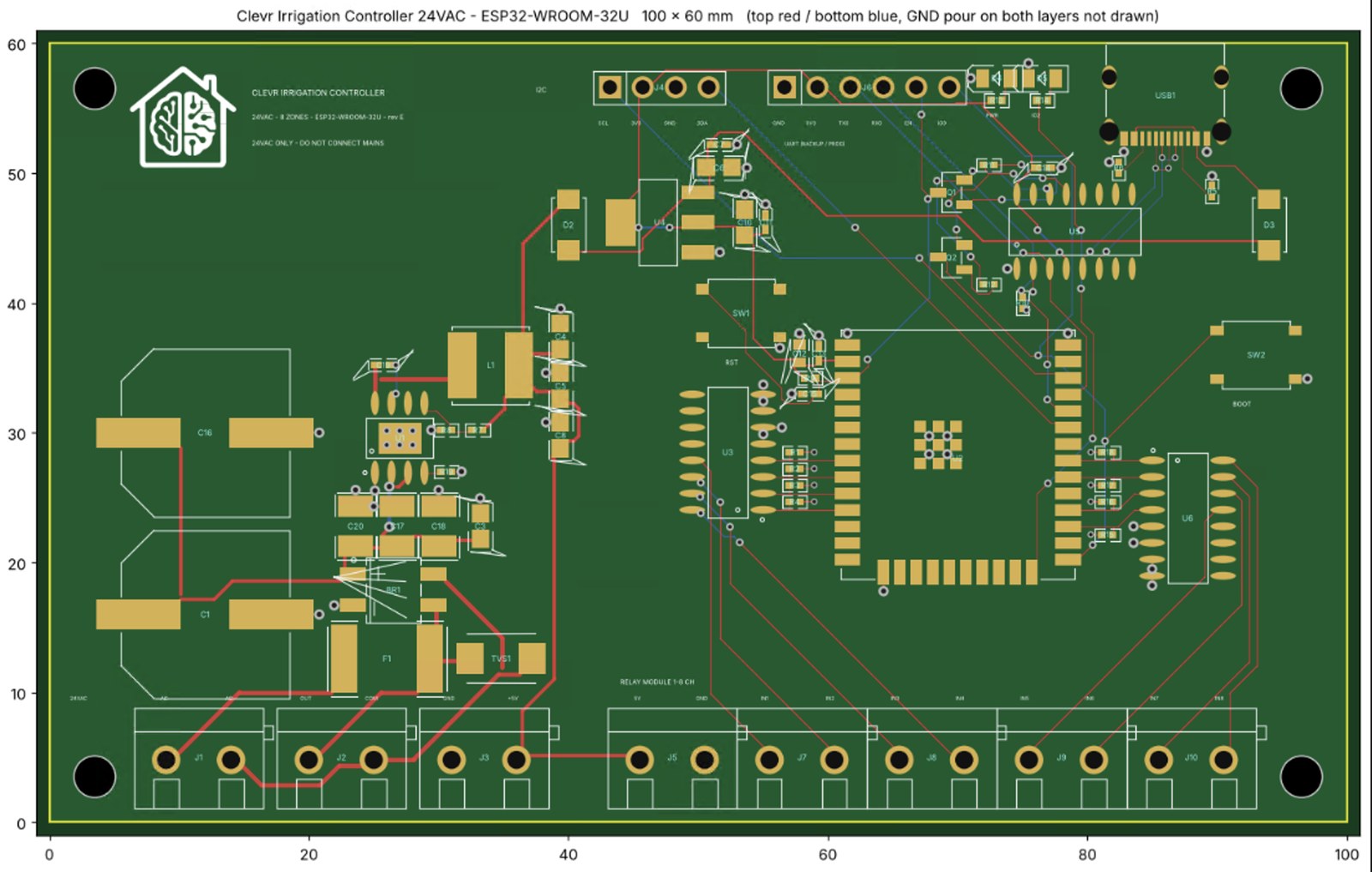The width and height of the screenshot is (1372, 872).
Task: Select capacitor C16 footprint
Action: point(205,433)
